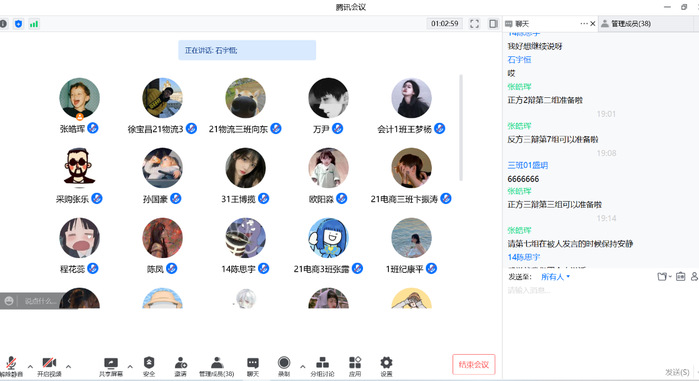
Task: Open the 聊天 chat icon in the bottom toolbar
Action: pyautogui.click(x=253, y=367)
